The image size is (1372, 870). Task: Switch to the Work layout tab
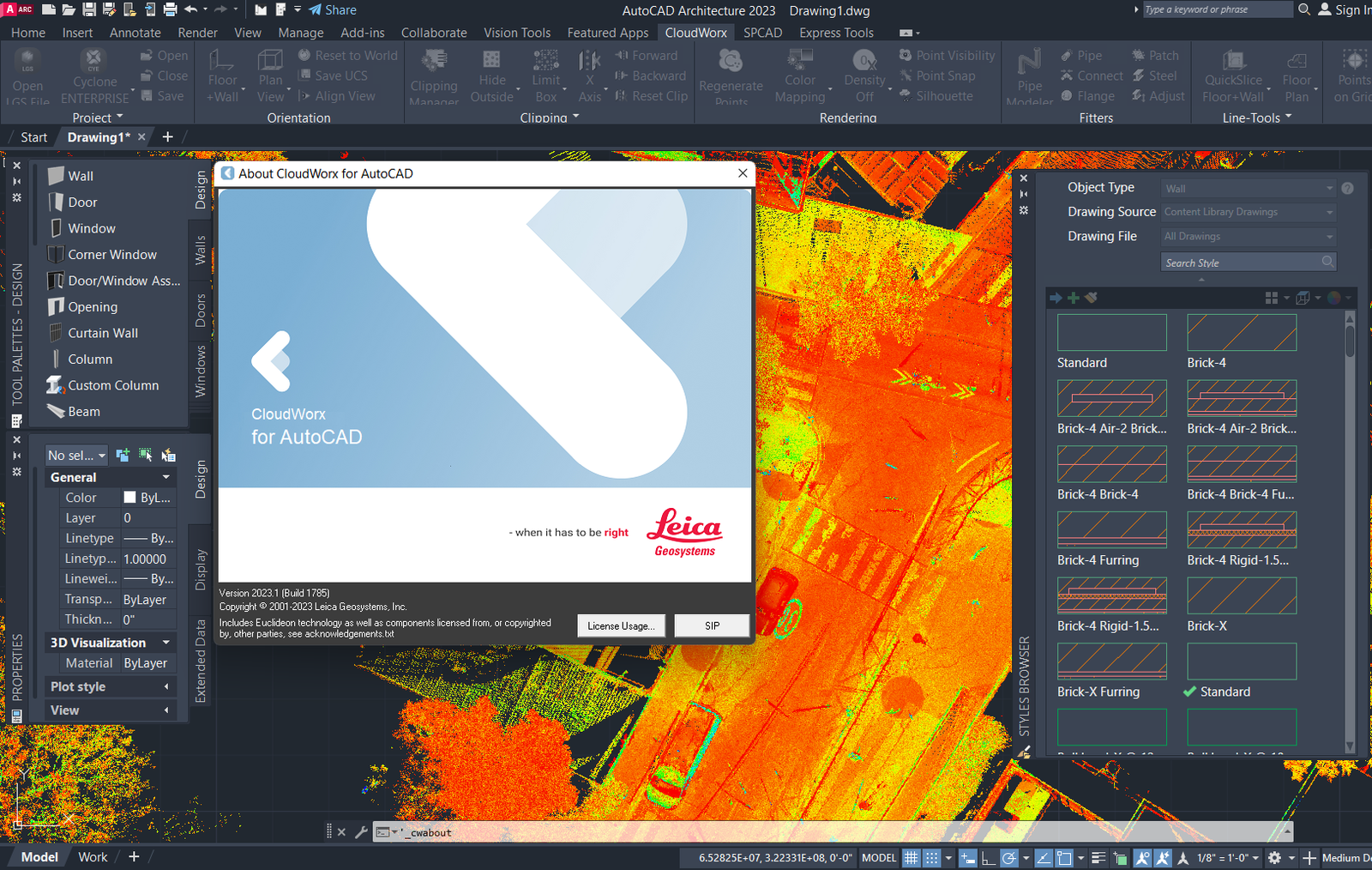[x=93, y=857]
